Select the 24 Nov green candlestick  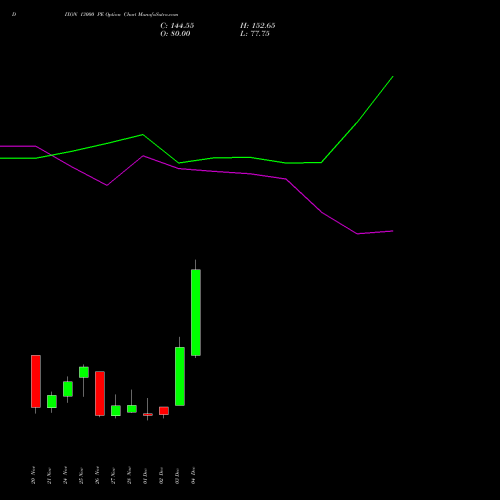pyautogui.click(x=68, y=389)
